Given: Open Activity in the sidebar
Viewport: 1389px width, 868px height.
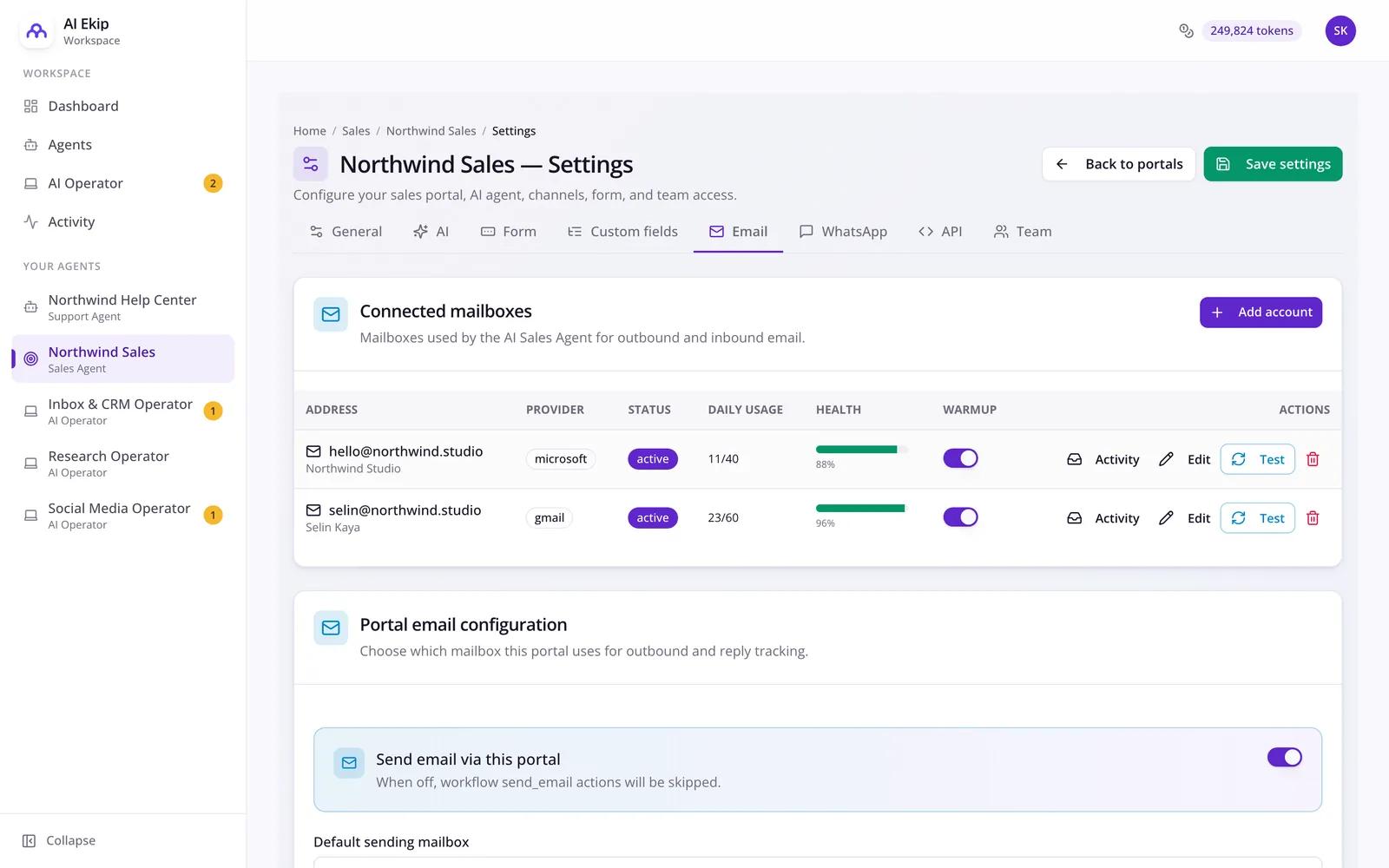Looking at the screenshot, I should tap(122, 222).
